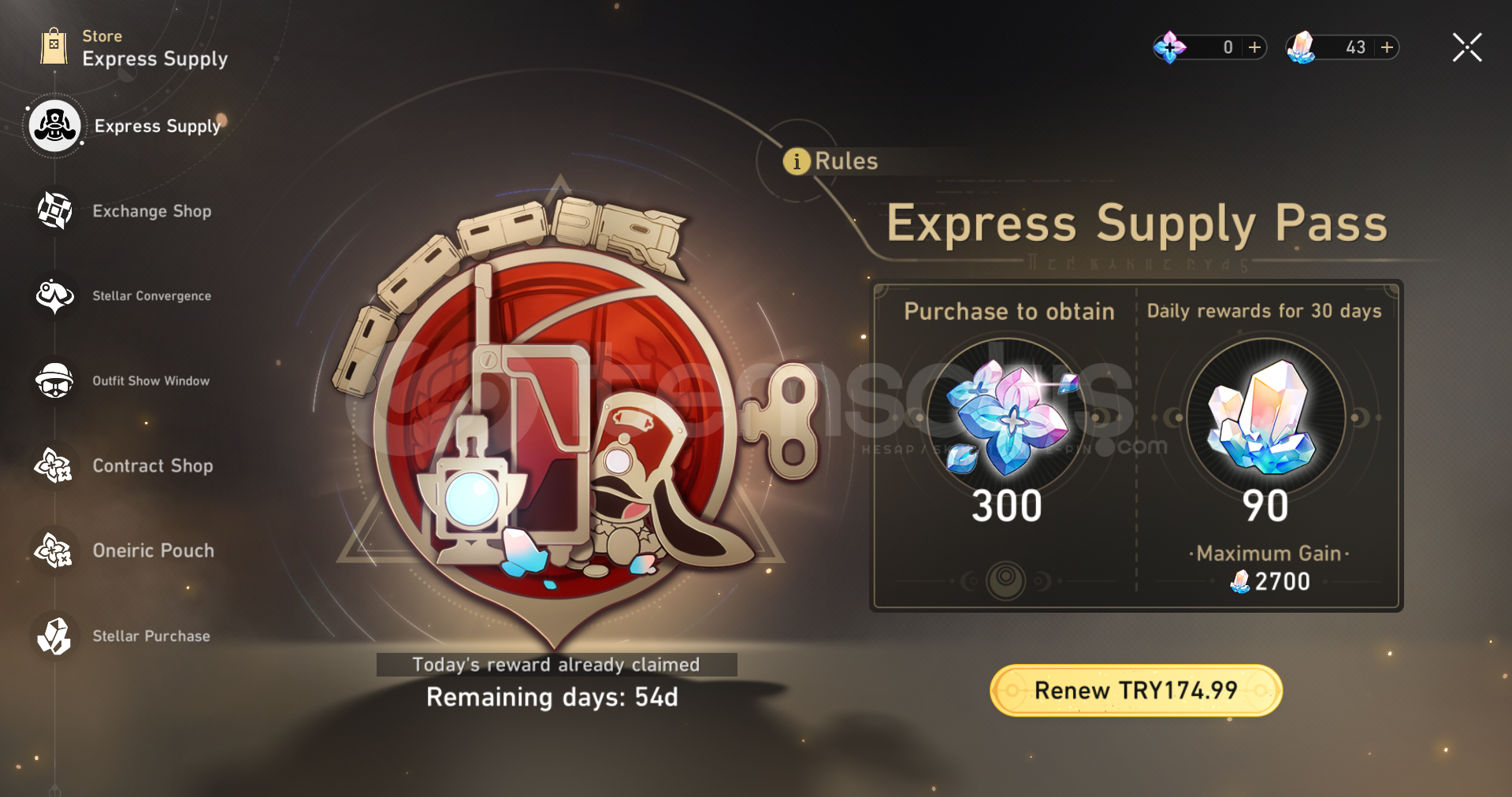Click the 90 Stellar Jade reward icon
This screenshot has height=797, width=1512.
(x=1265, y=417)
